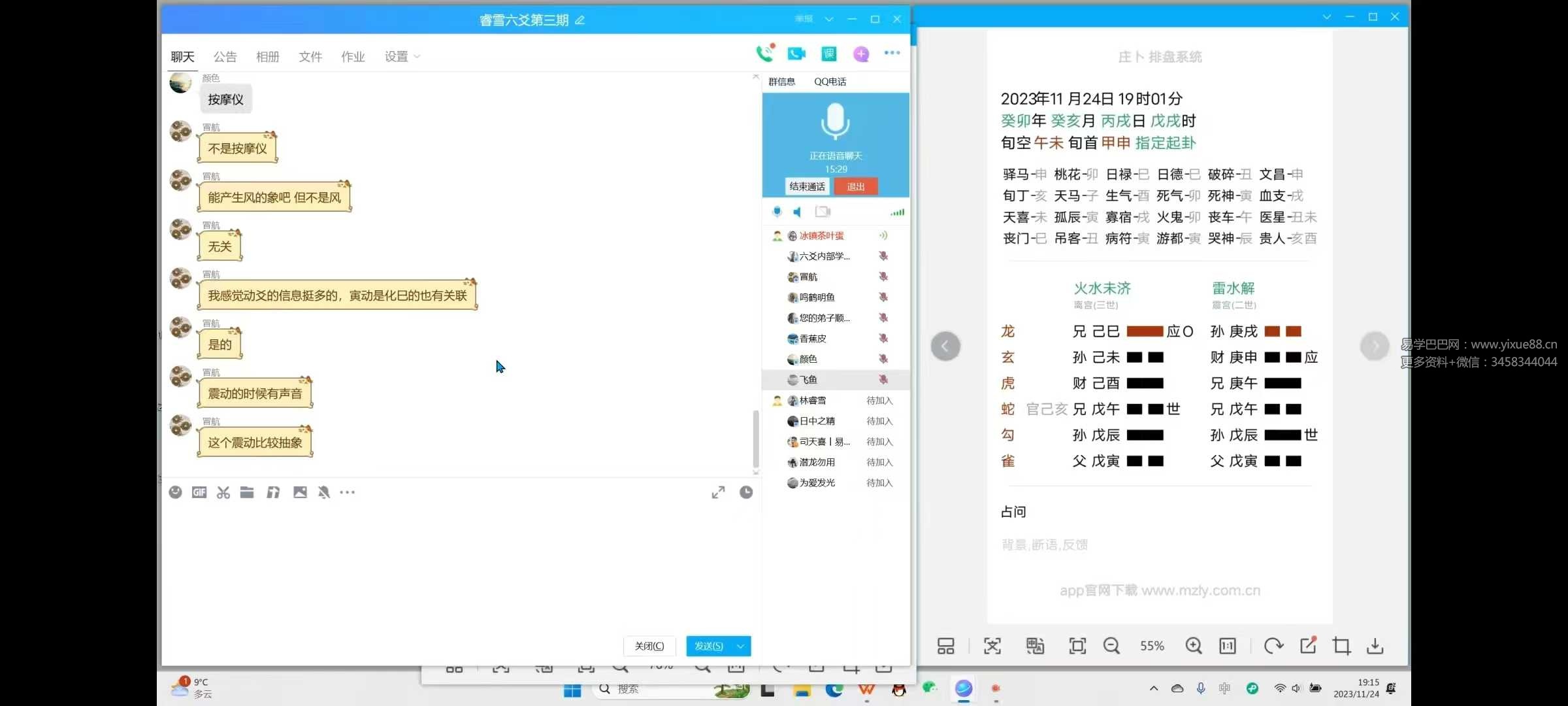Open the chat history clock icon
The height and width of the screenshot is (706, 1568).
coord(746,492)
